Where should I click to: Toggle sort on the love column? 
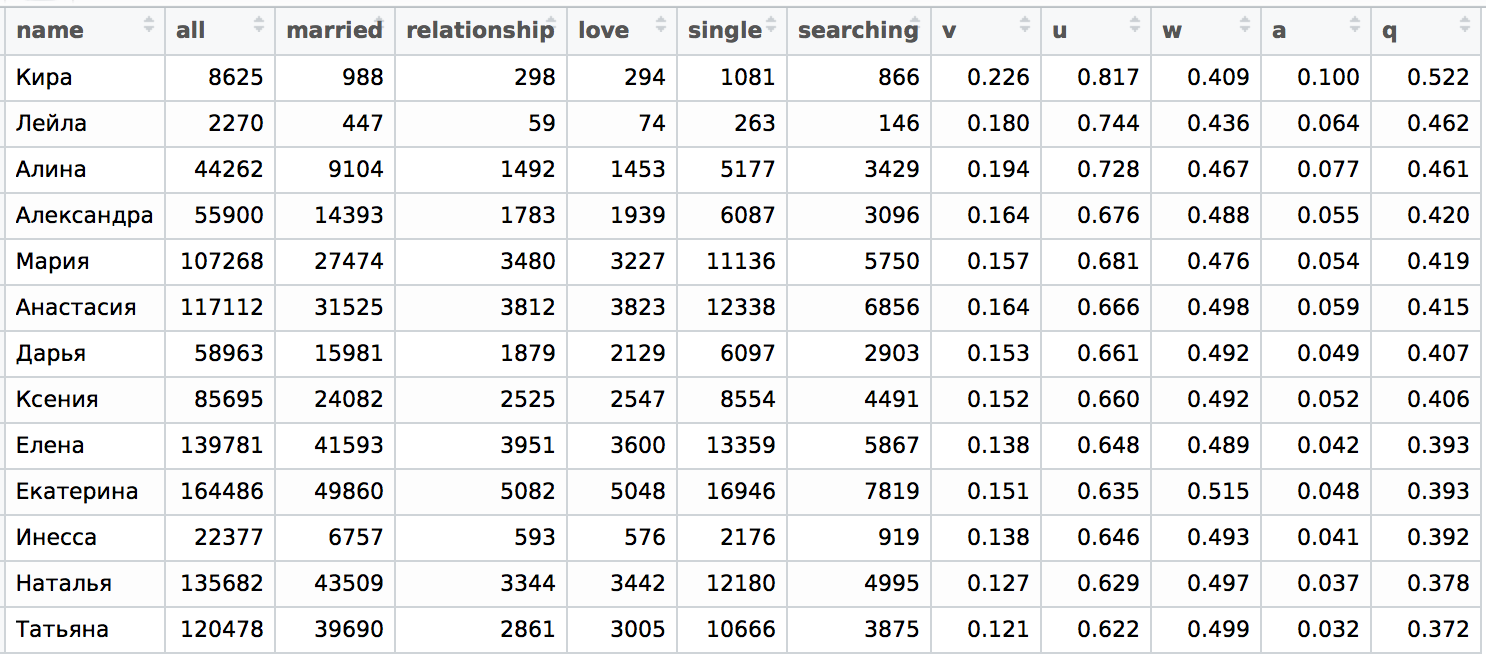point(662,25)
